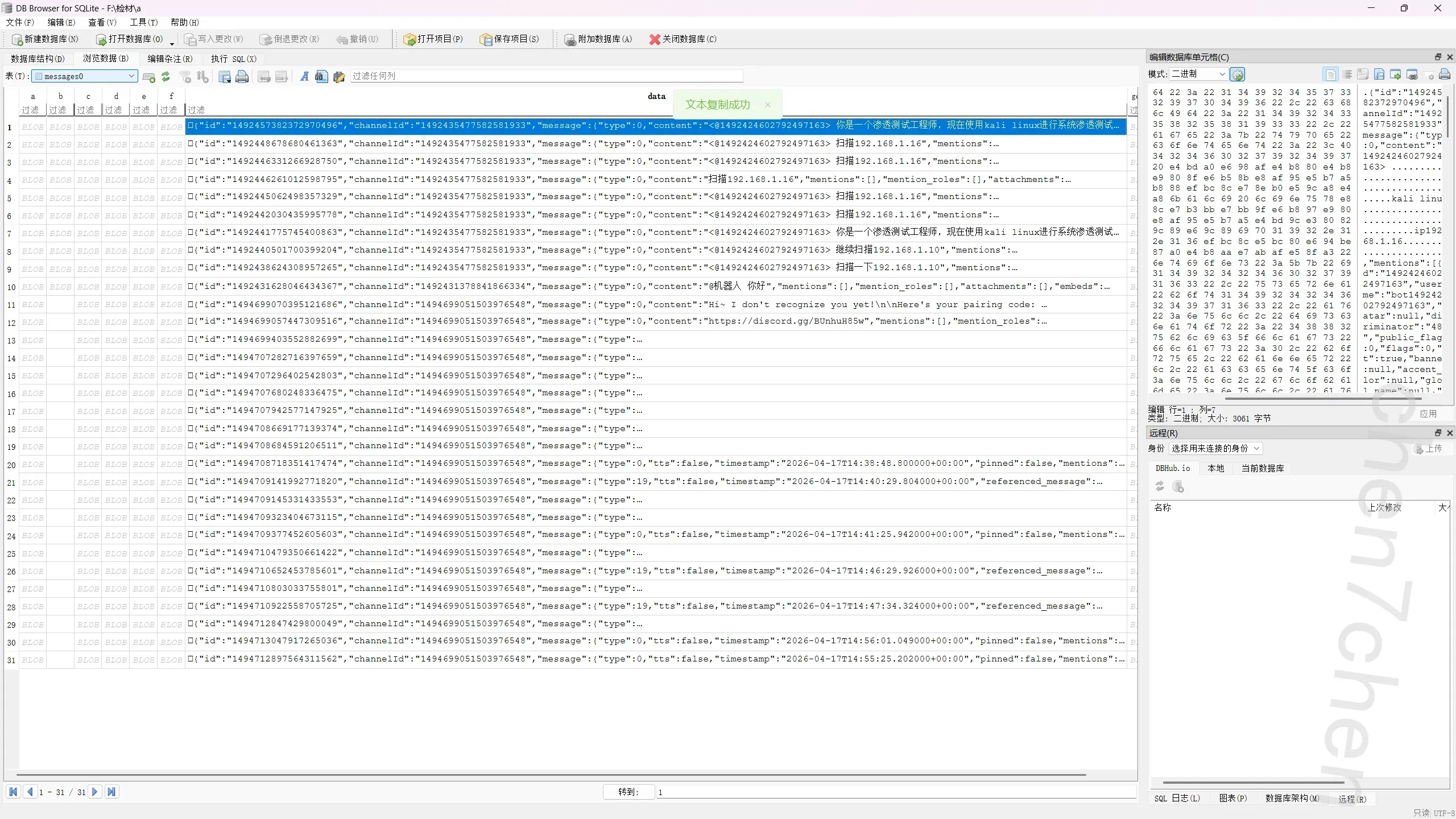This screenshot has width=1456, height=819.
Task: Close the 远程(R) panel
Action: [1450, 433]
